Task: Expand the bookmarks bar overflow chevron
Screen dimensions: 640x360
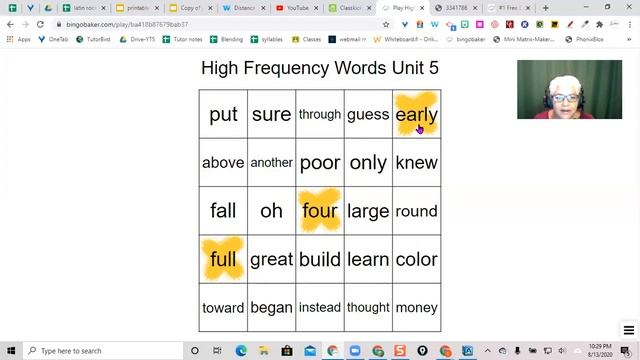Action: tap(629, 39)
